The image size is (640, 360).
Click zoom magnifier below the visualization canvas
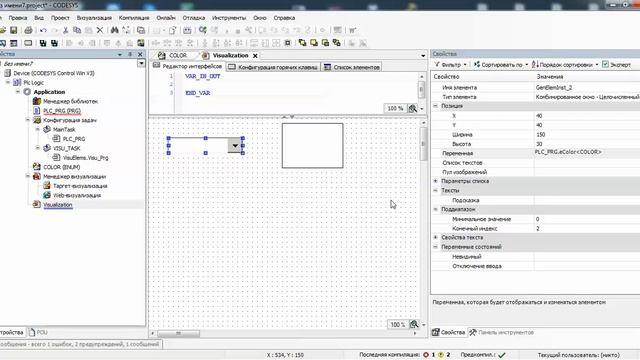click(414, 324)
